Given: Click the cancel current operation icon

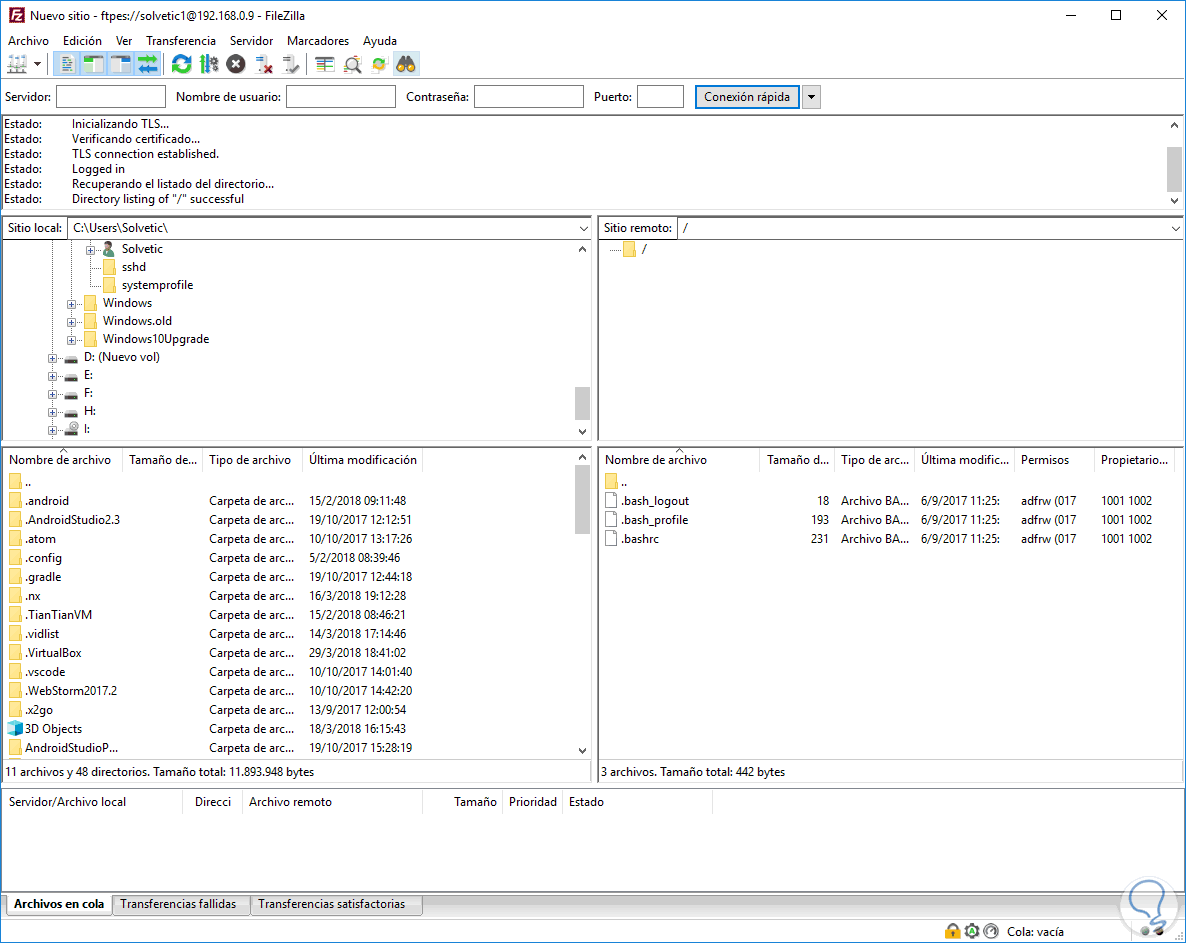Looking at the screenshot, I should coord(236,65).
